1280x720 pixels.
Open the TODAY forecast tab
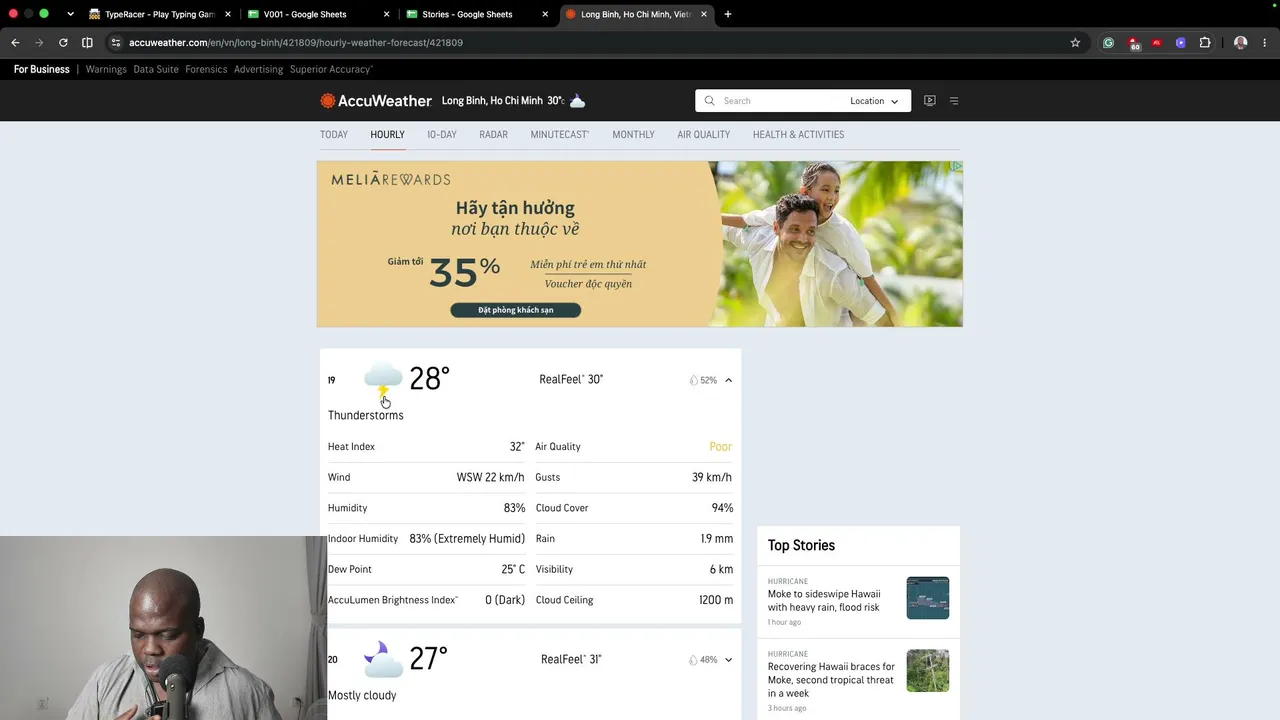click(334, 135)
